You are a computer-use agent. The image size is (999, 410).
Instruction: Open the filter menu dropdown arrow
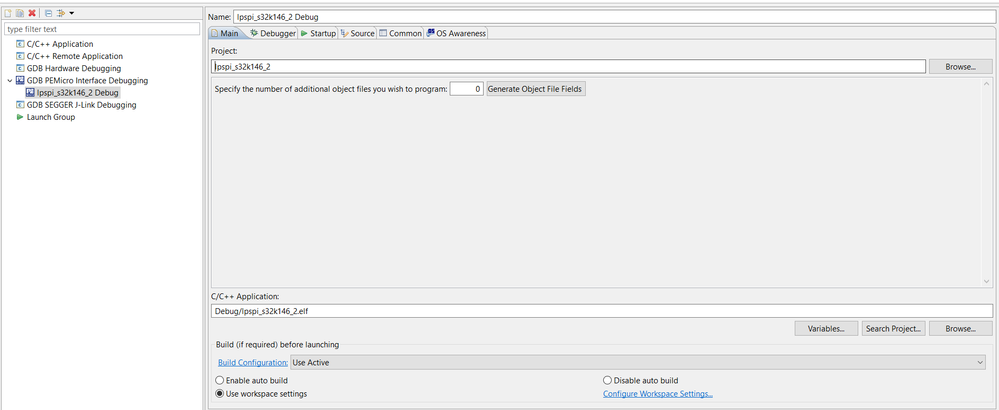tap(72, 13)
